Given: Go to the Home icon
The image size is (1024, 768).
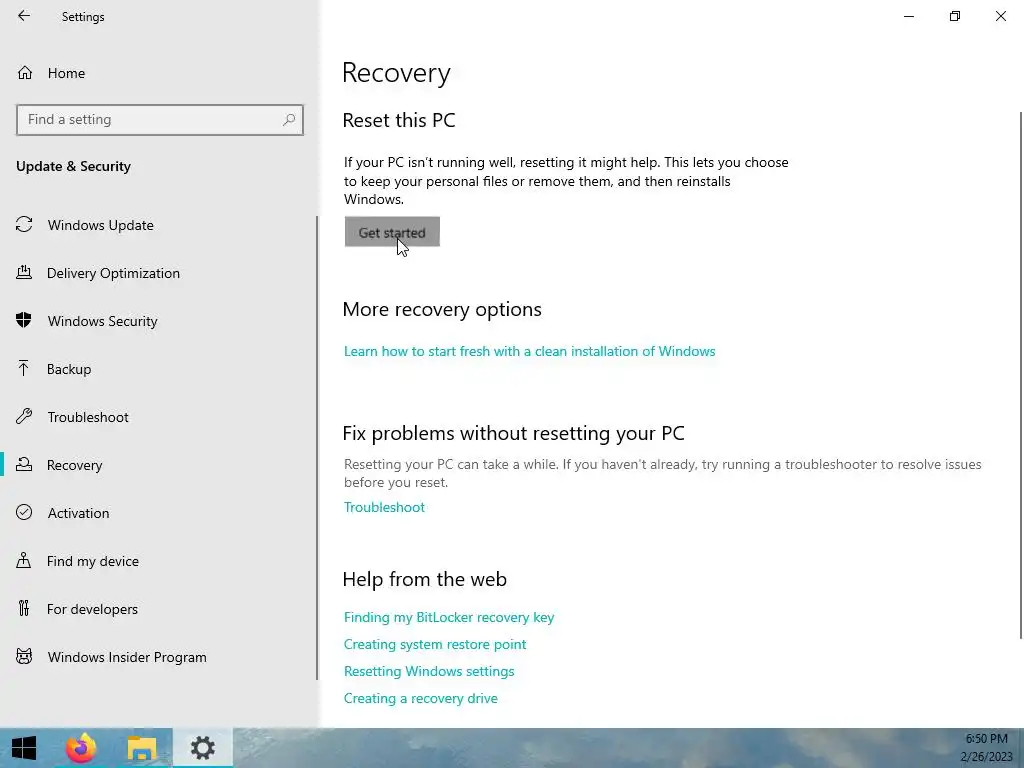Looking at the screenshot, I should click(x=25, y=72).
